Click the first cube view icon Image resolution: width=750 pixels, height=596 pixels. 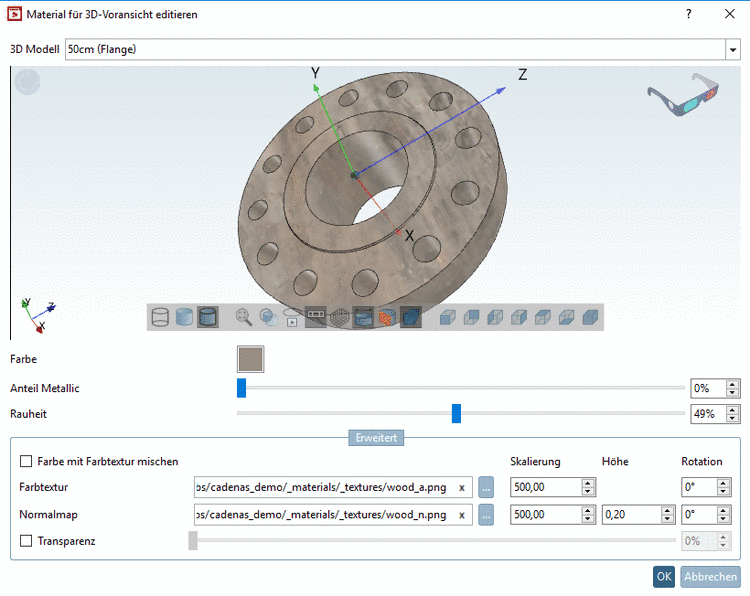click(x=446, y=318)
